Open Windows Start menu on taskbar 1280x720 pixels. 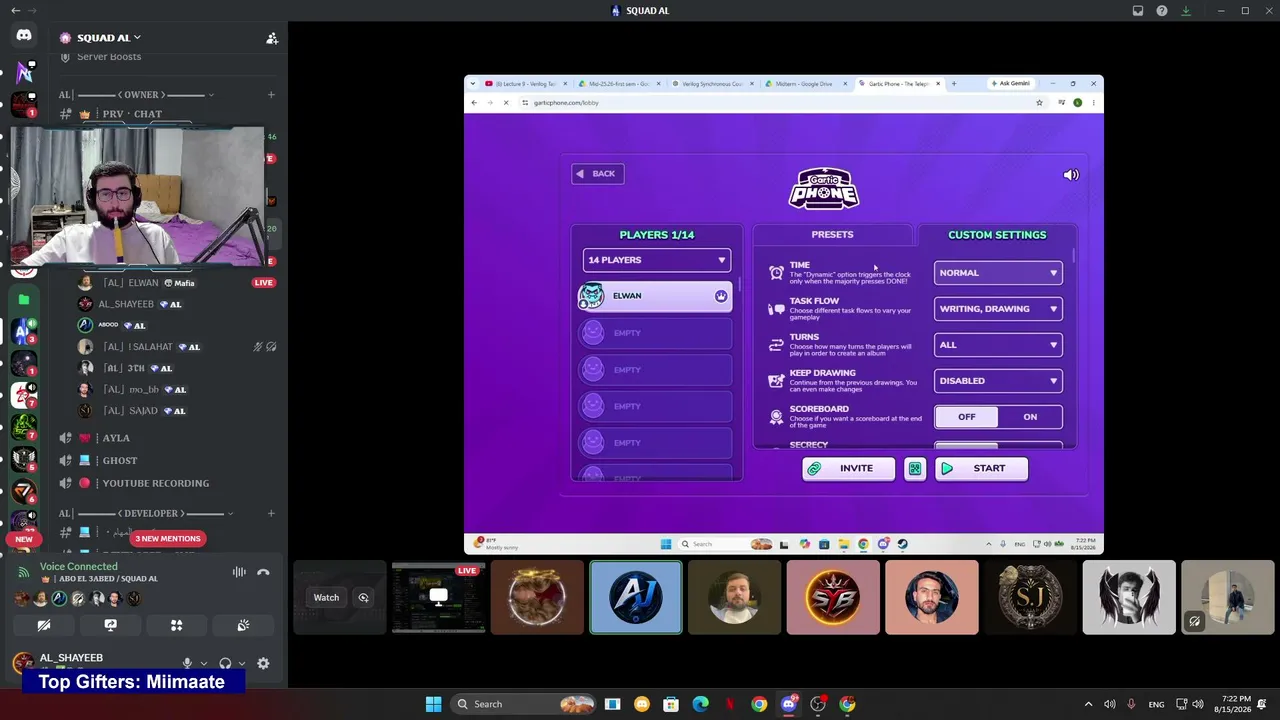click(433, 704)
